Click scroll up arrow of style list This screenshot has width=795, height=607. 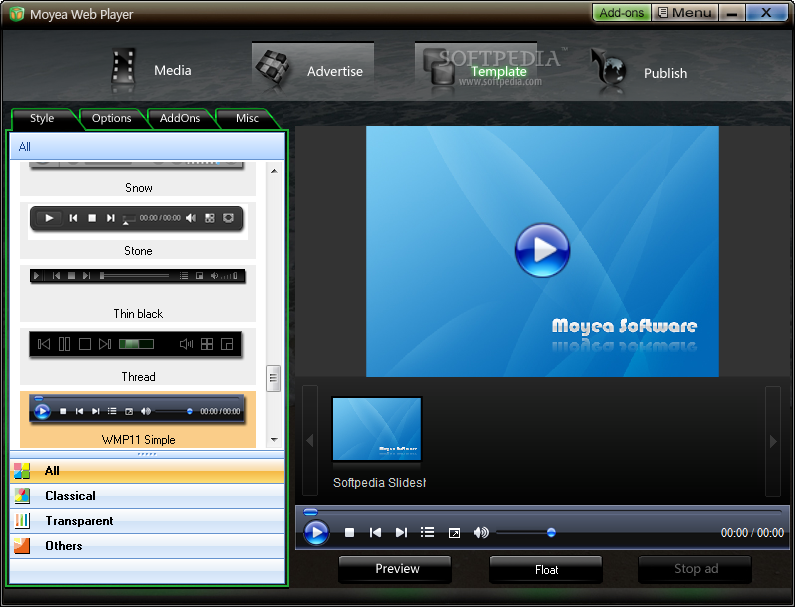274,171
